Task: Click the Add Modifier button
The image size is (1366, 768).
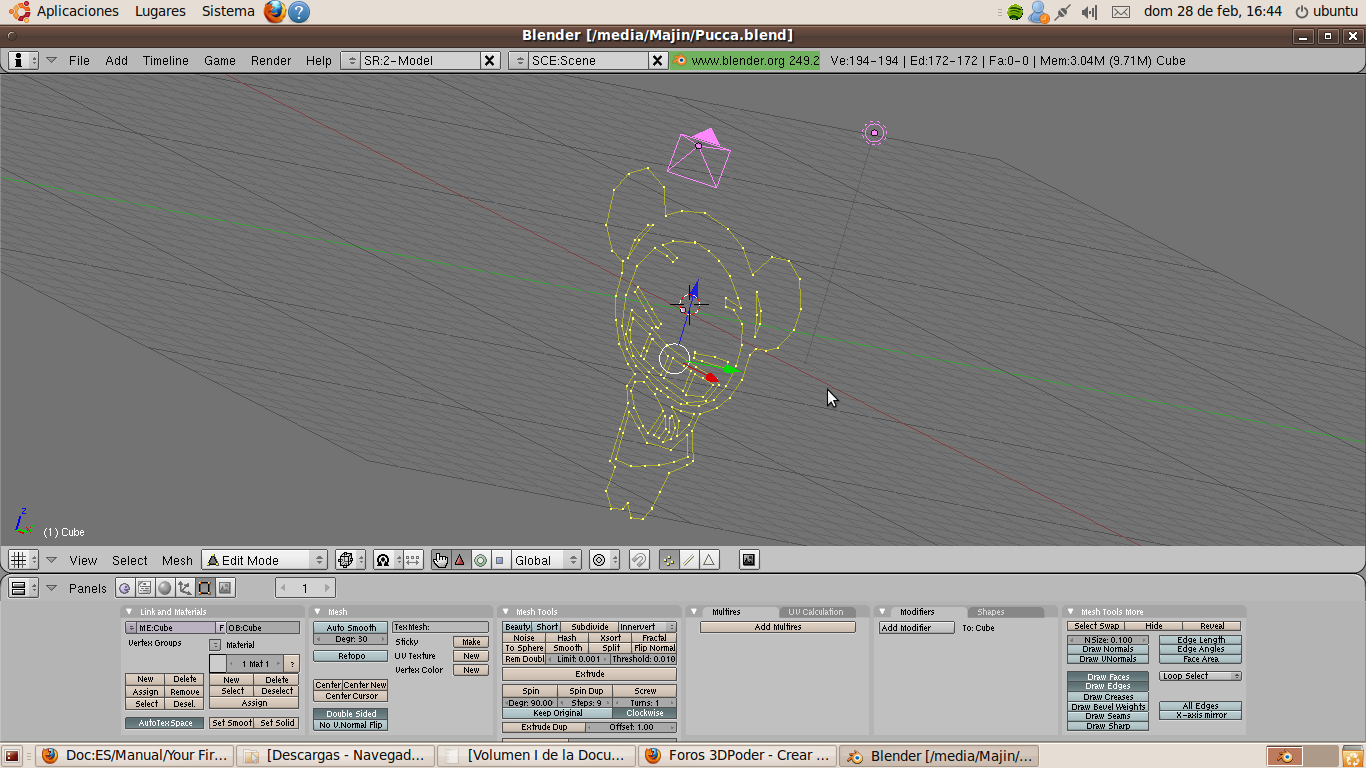Action: tap(918, 628)
